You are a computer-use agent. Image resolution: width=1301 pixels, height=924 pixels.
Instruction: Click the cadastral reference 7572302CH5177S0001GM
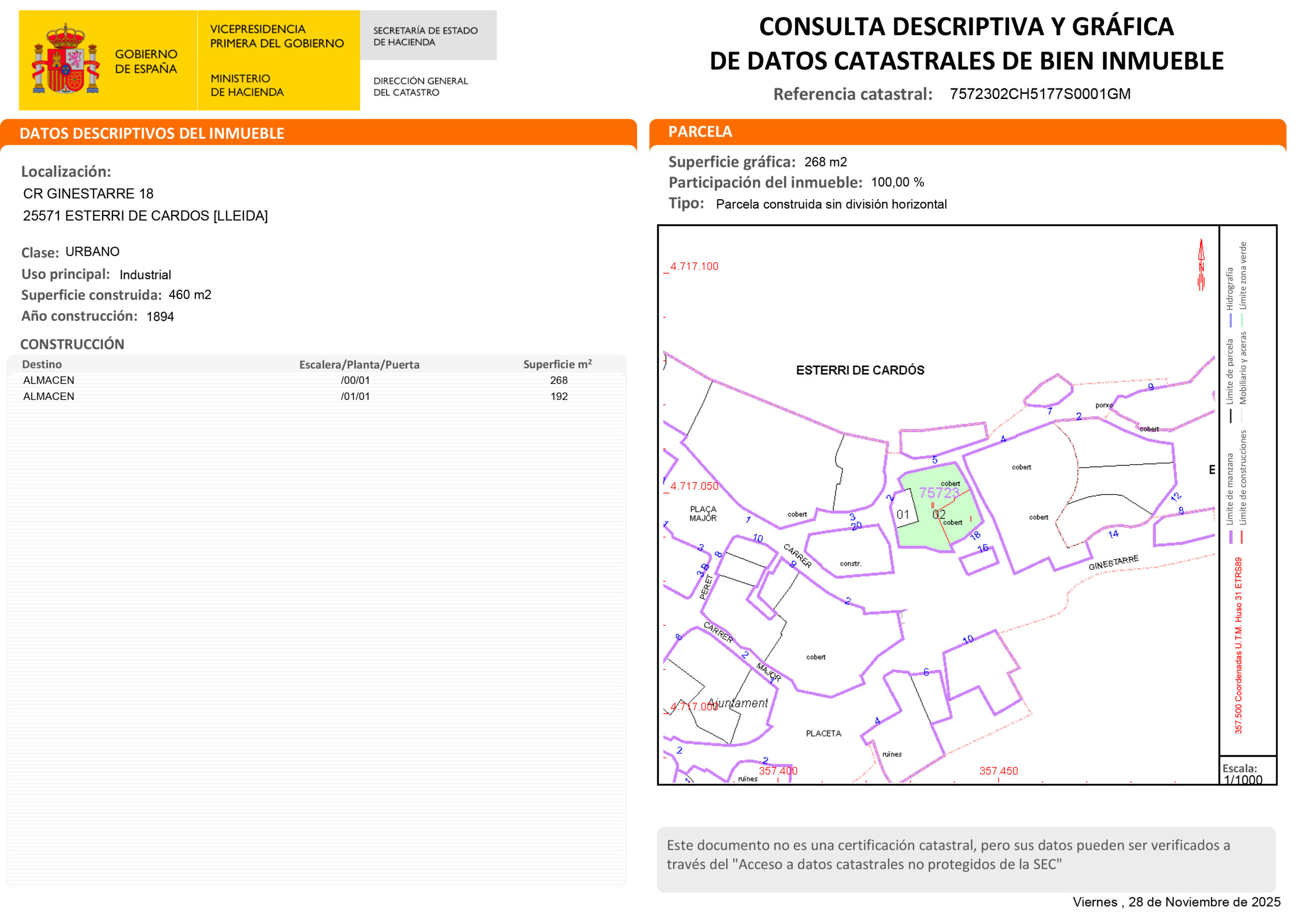[1039, 95]
